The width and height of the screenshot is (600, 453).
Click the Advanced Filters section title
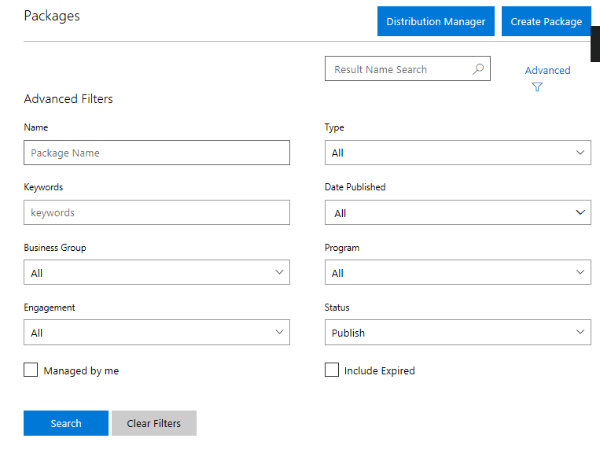pyautogui.click(x=68, y=99)
